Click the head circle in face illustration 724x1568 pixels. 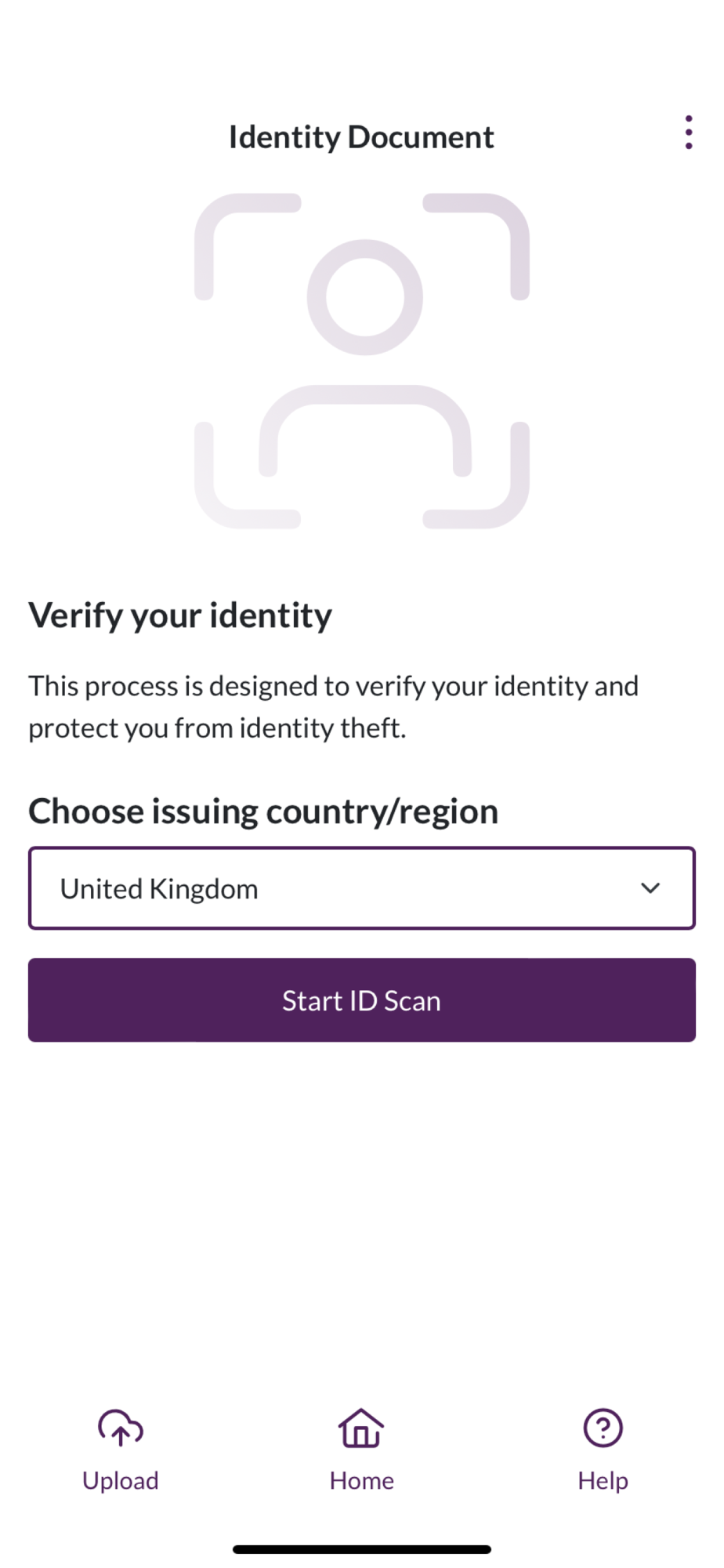pyautogui.click(x=364, y=297)
